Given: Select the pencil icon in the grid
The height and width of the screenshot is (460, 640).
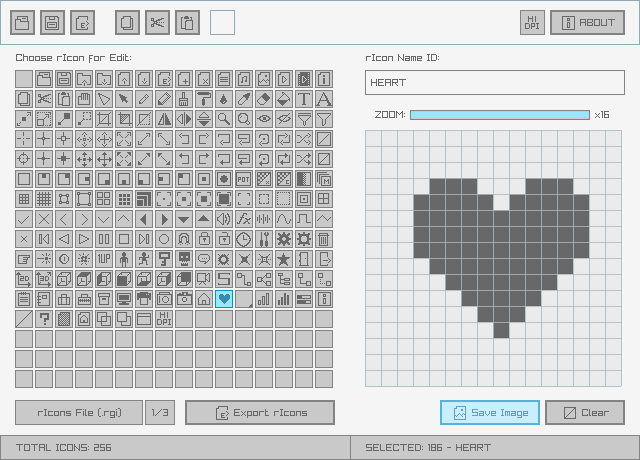Looking at the screenshot, I should [x=144, y=99].
